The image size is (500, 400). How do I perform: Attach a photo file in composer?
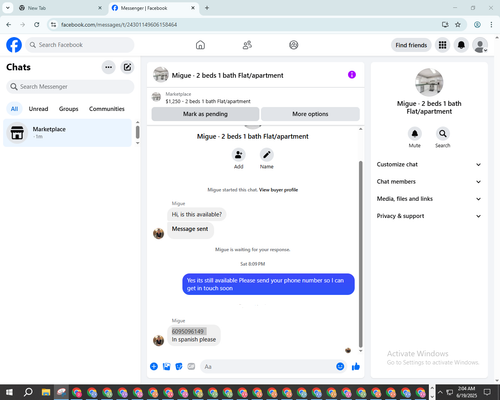pos(166,367)
